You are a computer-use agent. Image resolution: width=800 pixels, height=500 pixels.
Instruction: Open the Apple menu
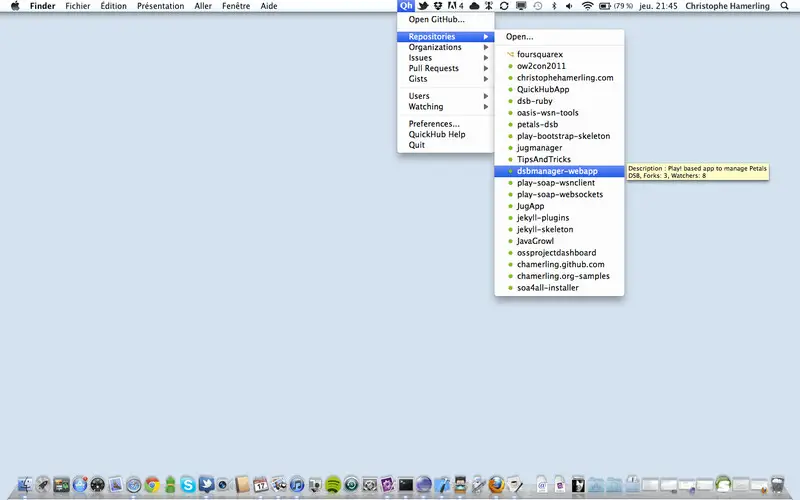click(15, 6)
